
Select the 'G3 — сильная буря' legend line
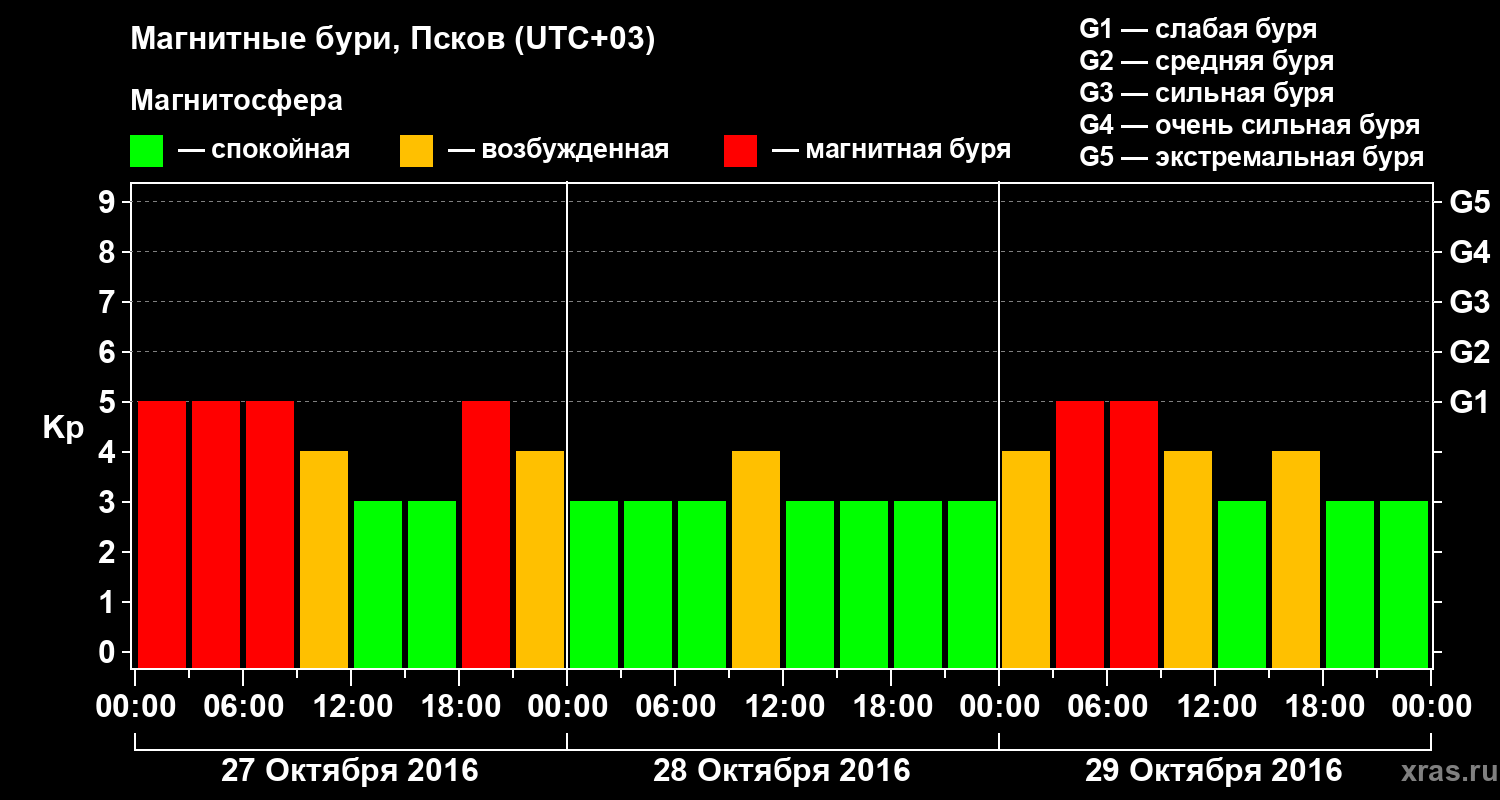point(1206,93)
